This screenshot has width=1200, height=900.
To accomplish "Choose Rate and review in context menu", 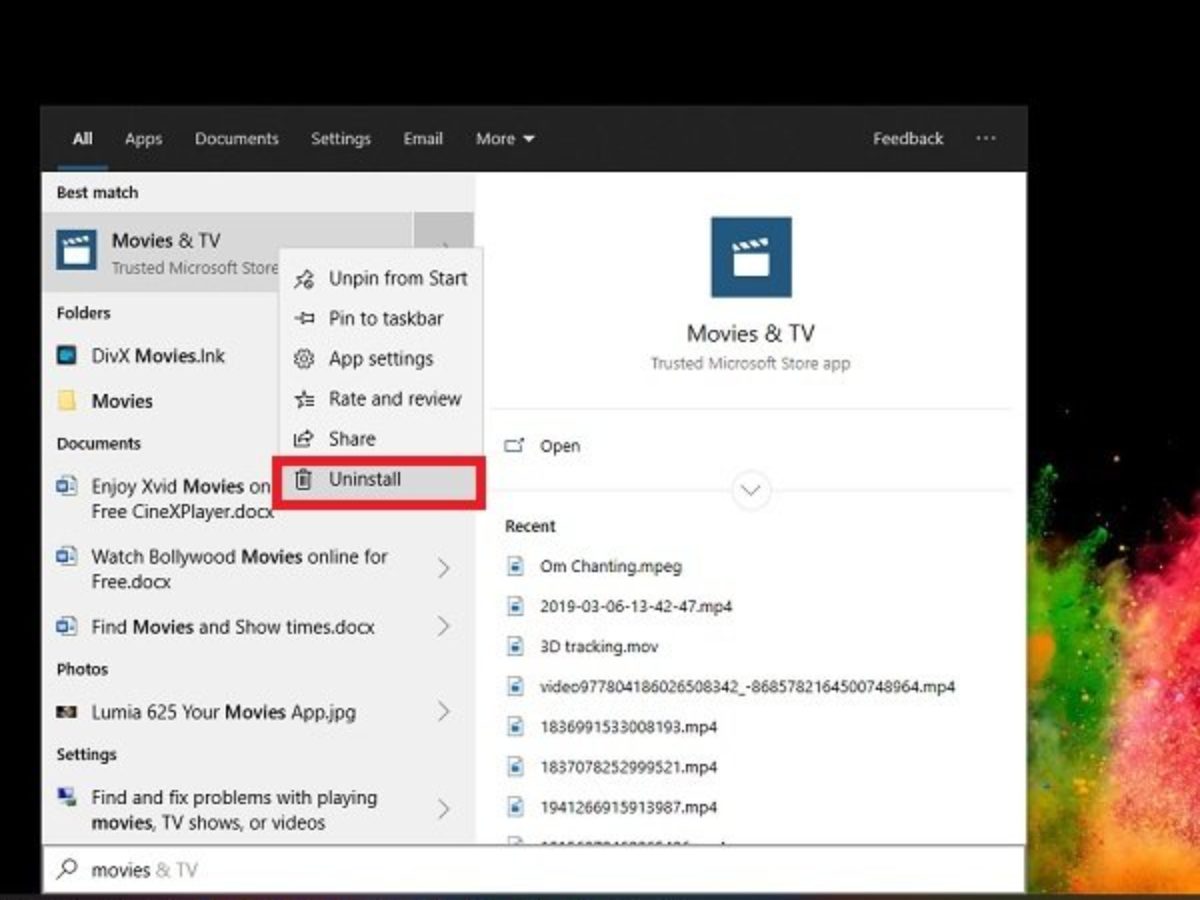I will pyautogui.click(x=381, y=399).
